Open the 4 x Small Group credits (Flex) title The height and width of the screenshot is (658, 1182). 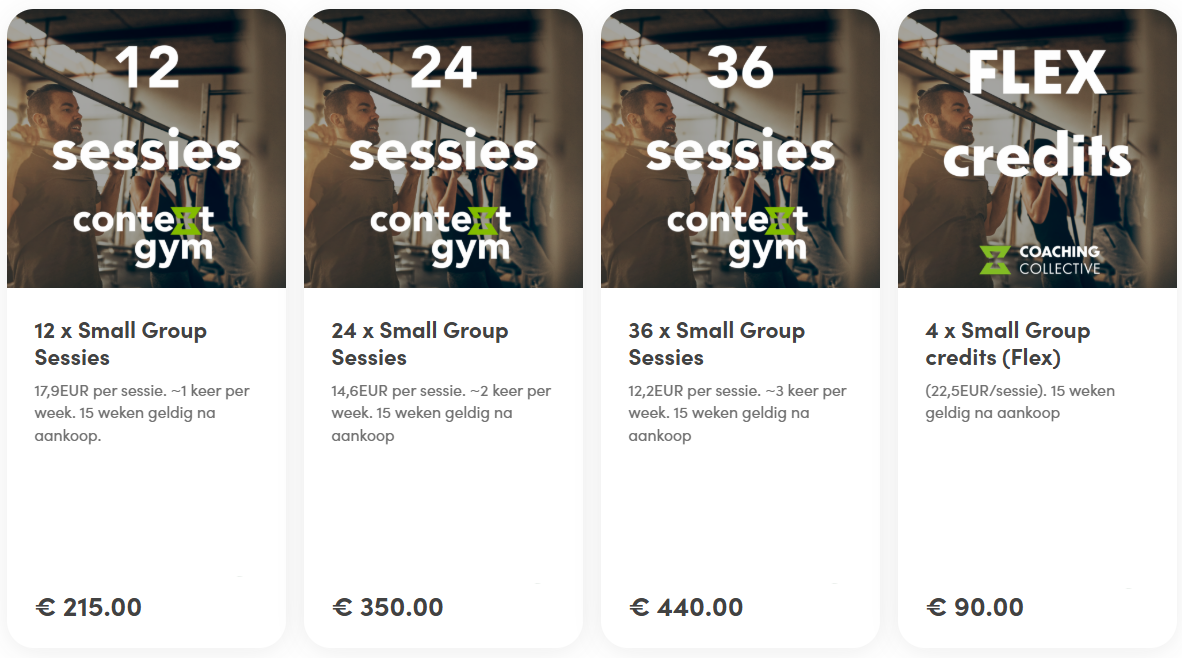1008,344
